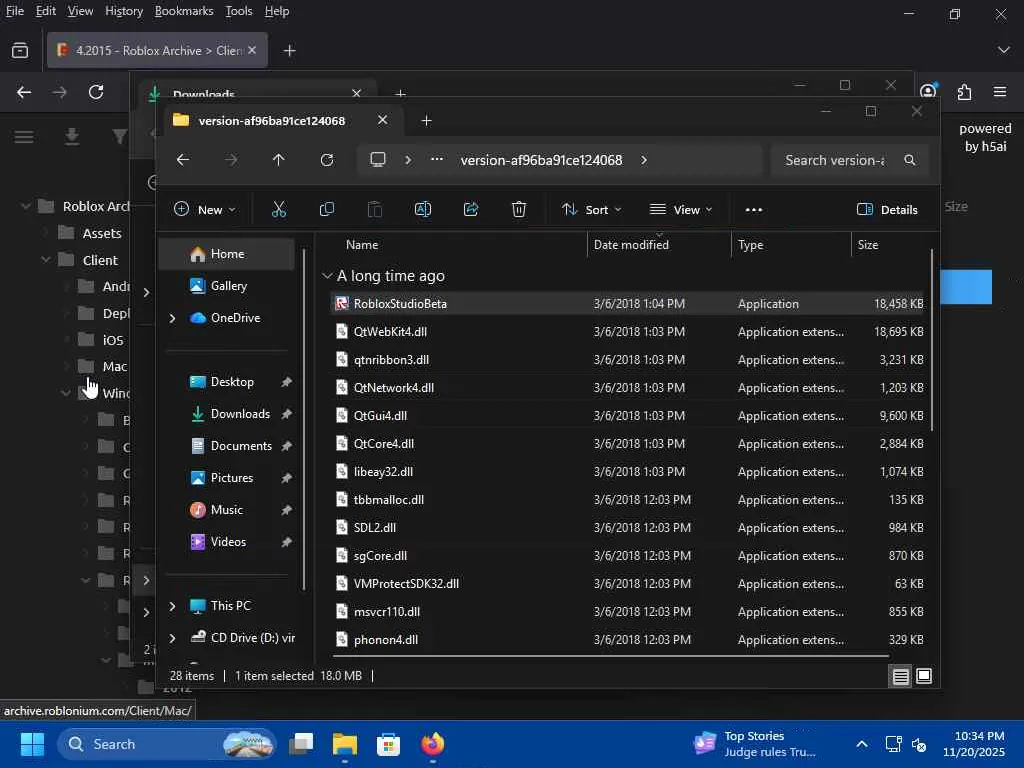The width and height of the screenshot is (1024, 768).
Task: Open File Explorer from the taskbar
Action: tap(345, 744)
